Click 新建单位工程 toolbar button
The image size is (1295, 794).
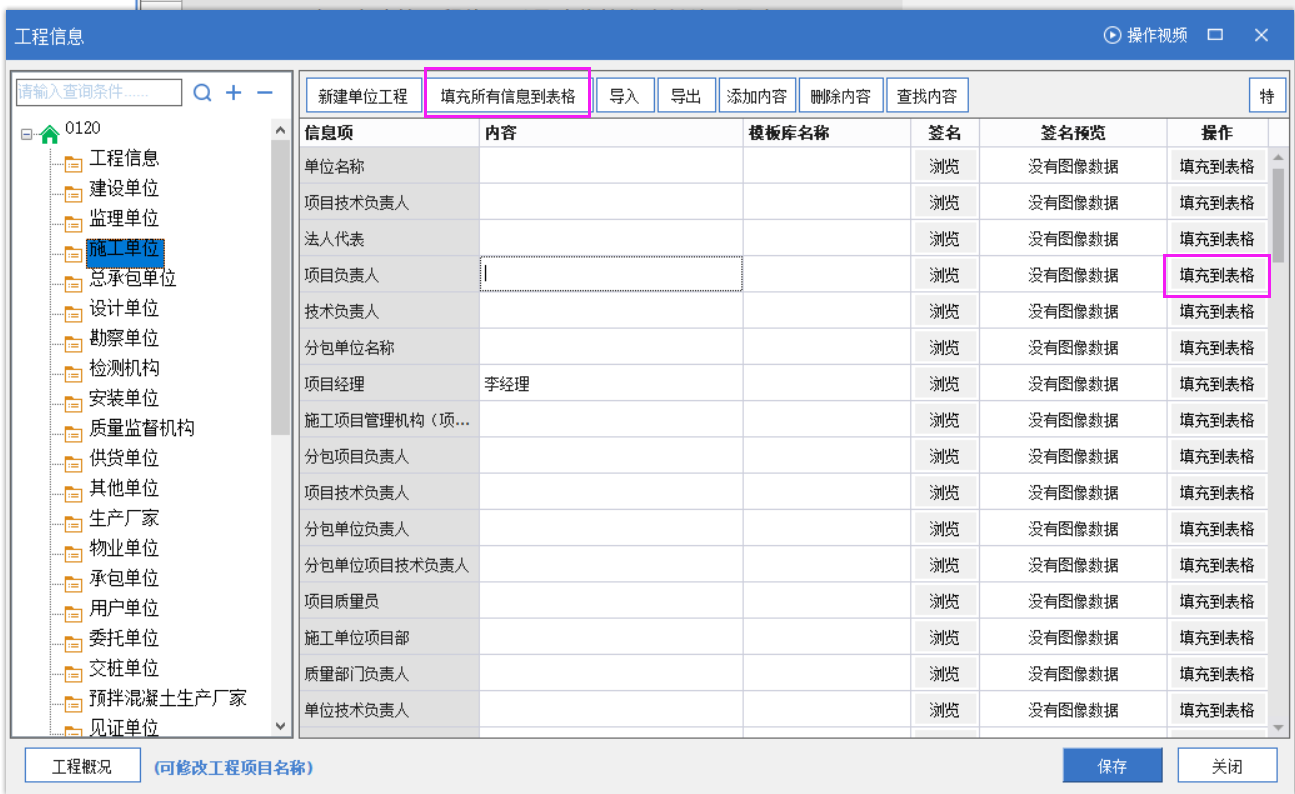pos(363,96)
